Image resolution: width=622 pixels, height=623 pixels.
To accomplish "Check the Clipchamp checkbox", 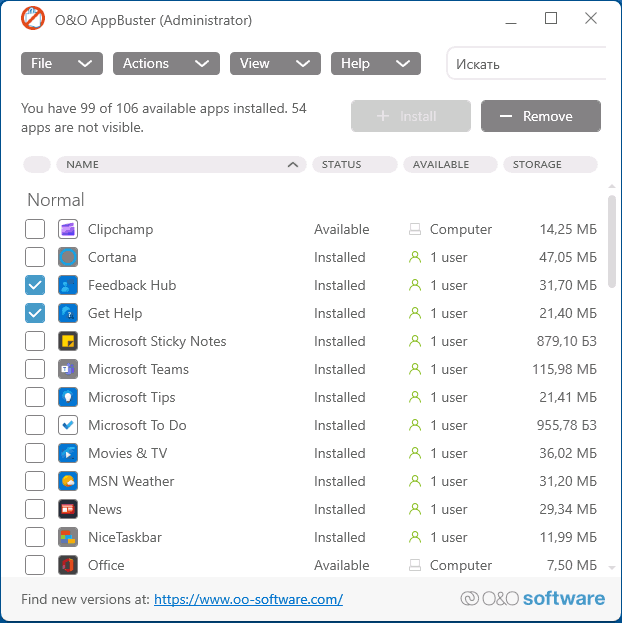I will click(35, 229).
